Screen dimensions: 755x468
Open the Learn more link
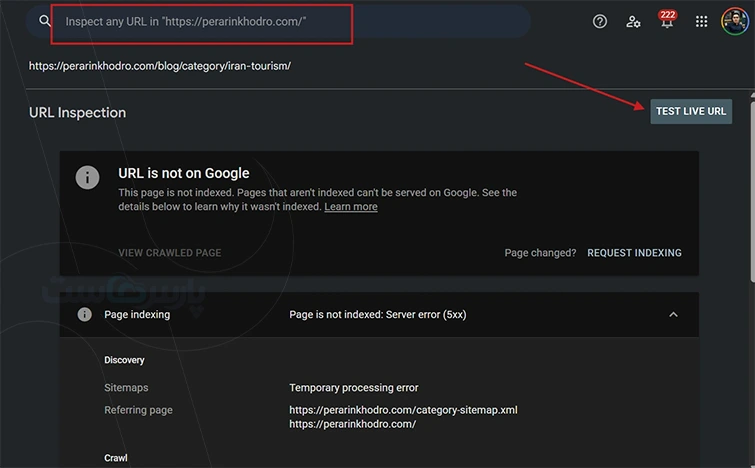click(351, 207)
